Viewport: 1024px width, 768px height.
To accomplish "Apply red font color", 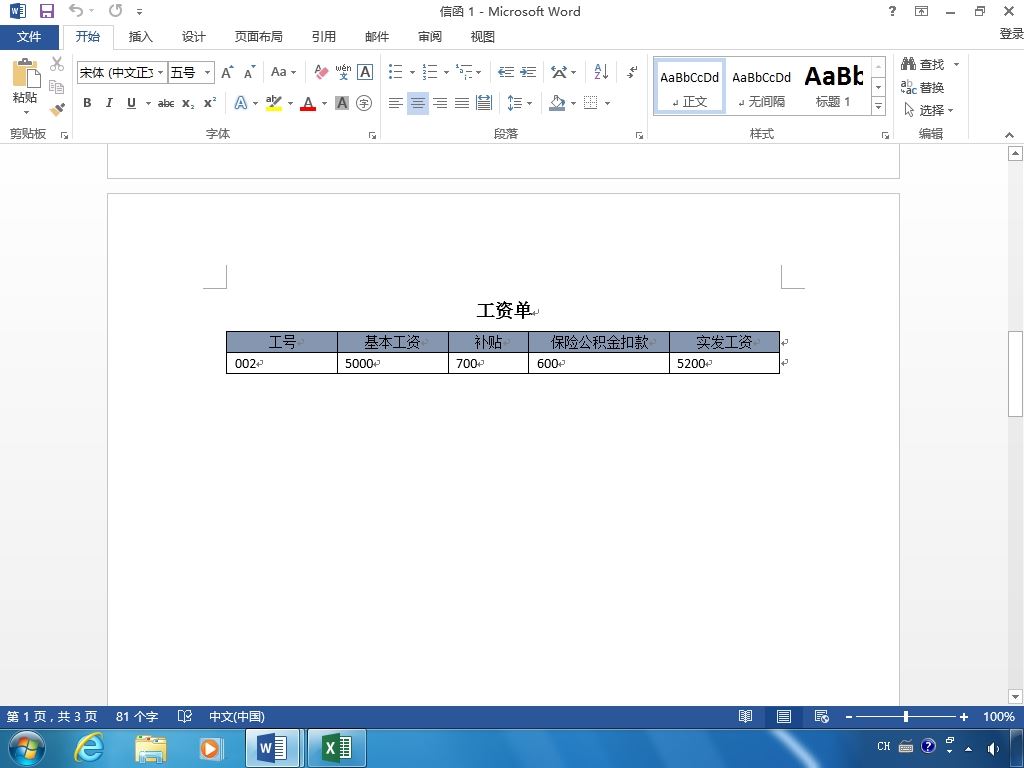I will tap(308, 103).
